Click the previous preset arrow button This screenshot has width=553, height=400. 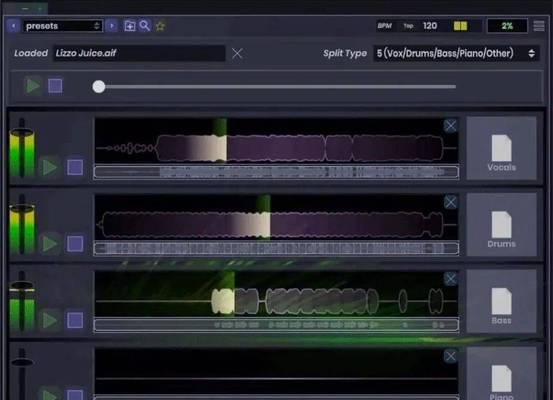click(x=13, y=26)
